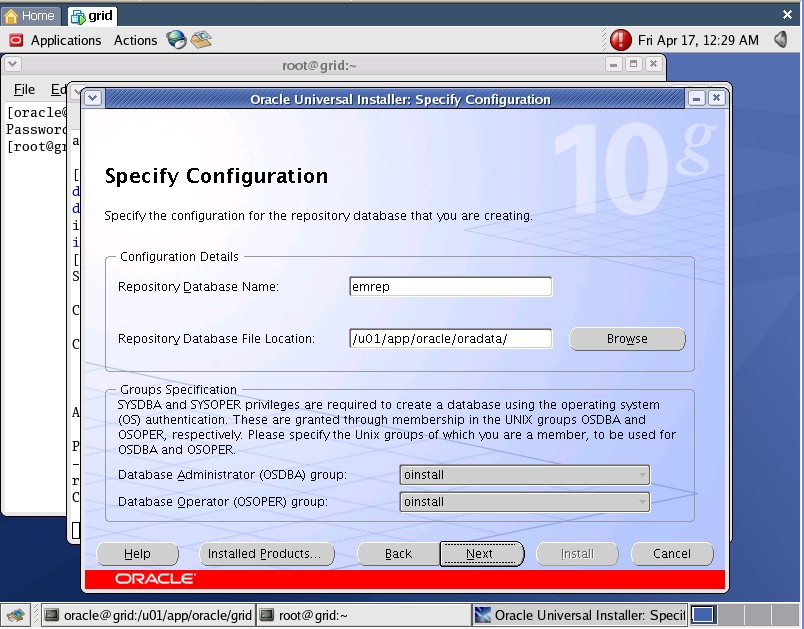Click the email launcher icon in panel
Viewport: 804px width, 629px height.
[x=201, y=40]
